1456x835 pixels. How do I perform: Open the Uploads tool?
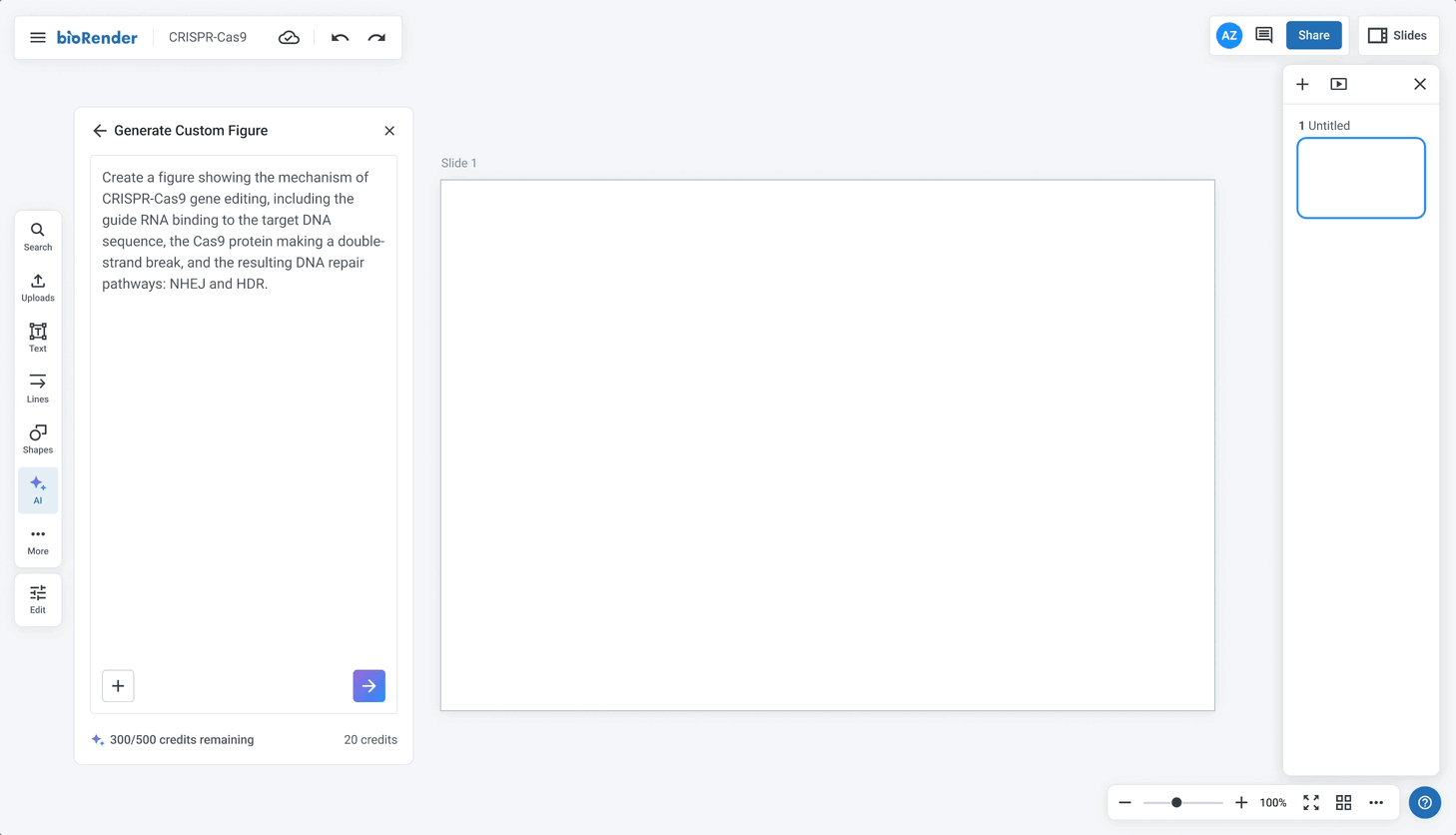point(38,288)
